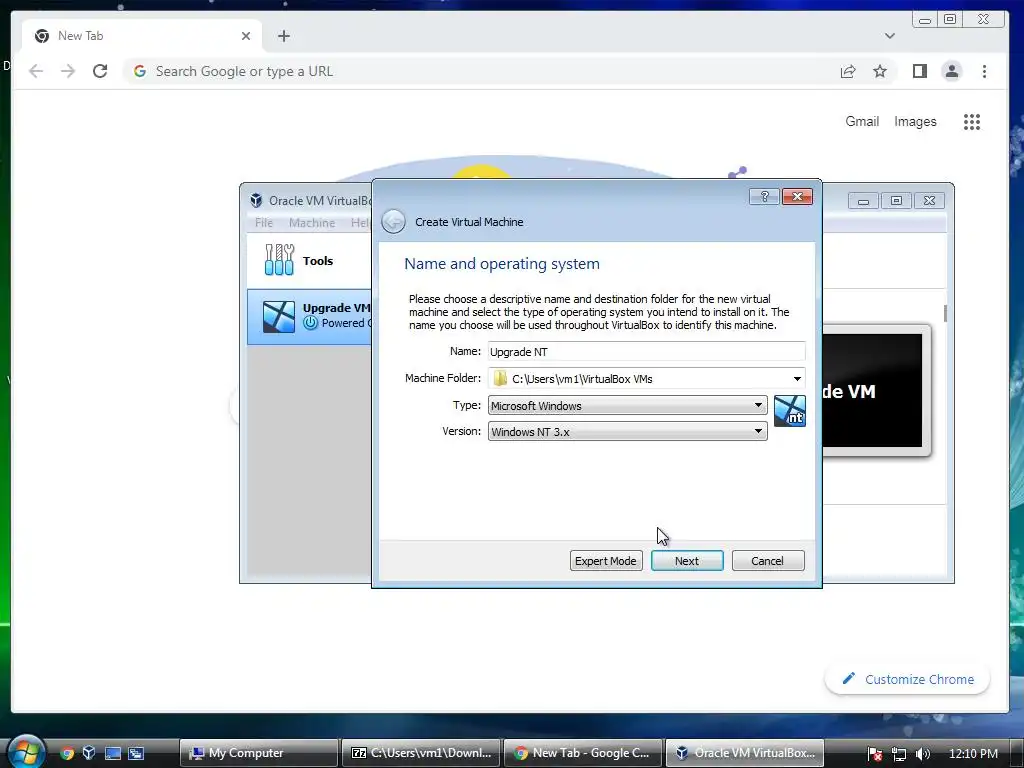Click the Next button
Image resolution: width=1024 pixels, height=768 pixels.
(x=687, y=560)
